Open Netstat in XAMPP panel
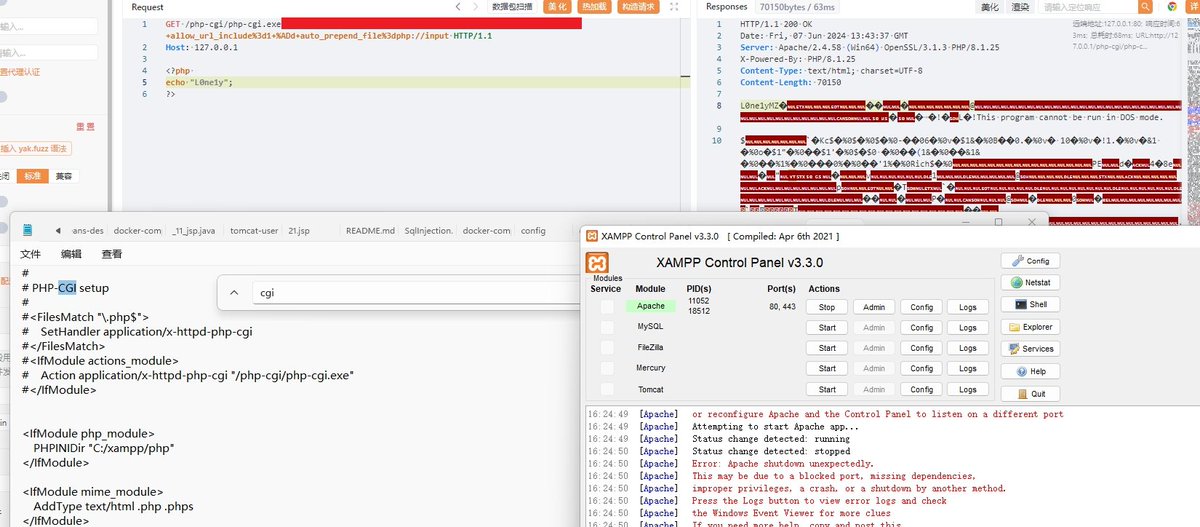1200x527 pixels. point(1029,283)
